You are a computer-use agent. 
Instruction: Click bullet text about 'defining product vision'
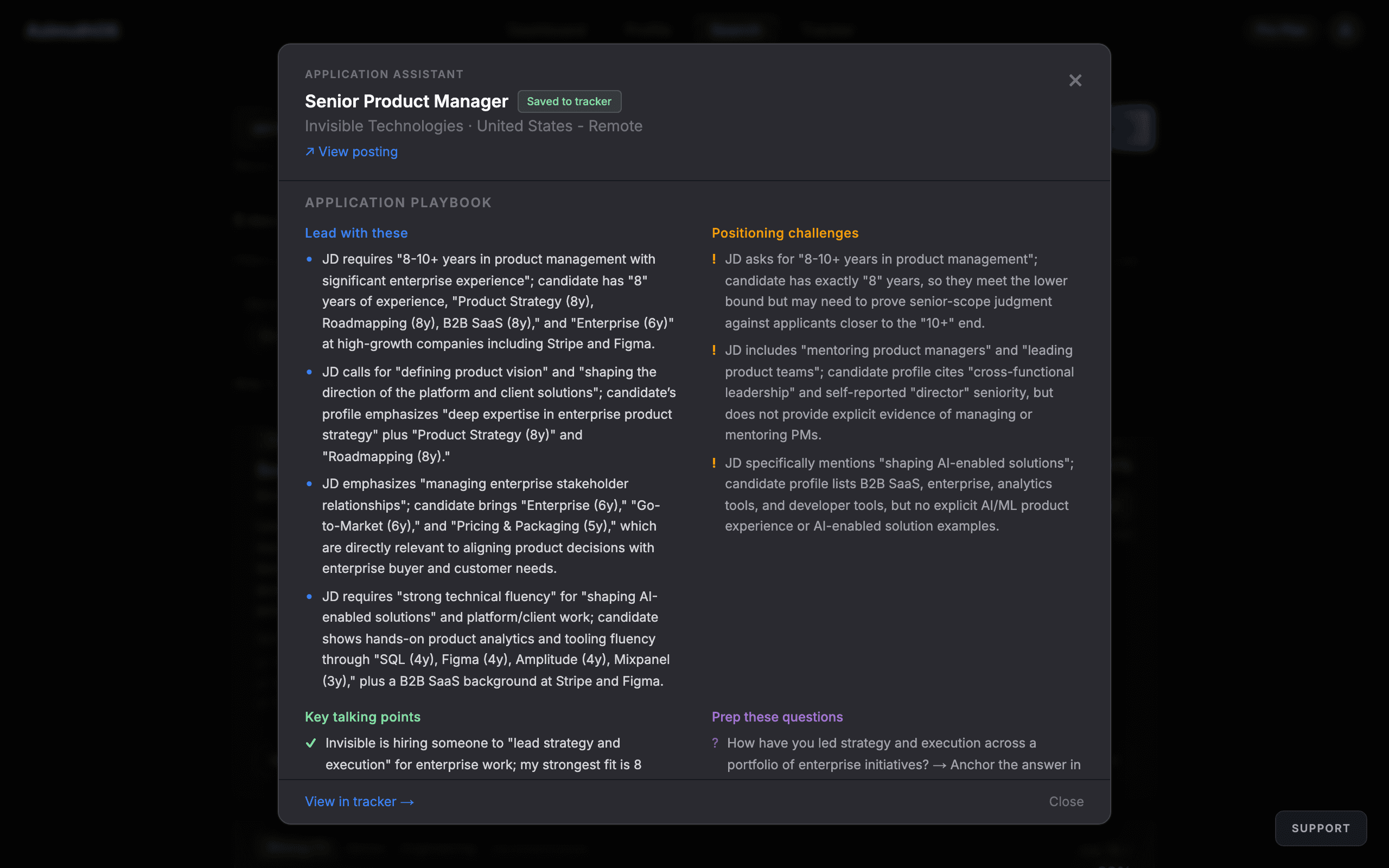499,414
